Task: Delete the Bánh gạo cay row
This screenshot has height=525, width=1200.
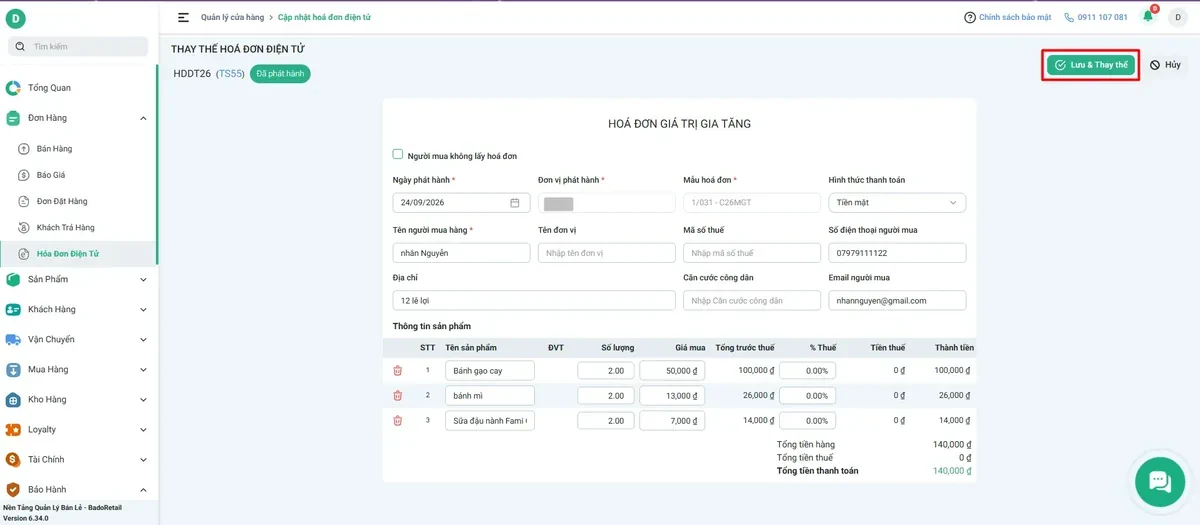Action: 397,370
